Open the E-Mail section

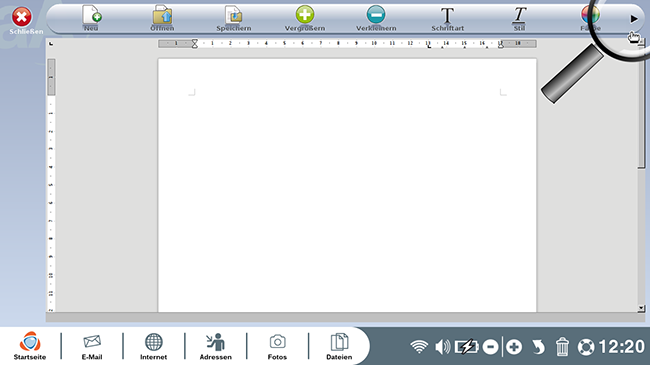pos(92,346)
